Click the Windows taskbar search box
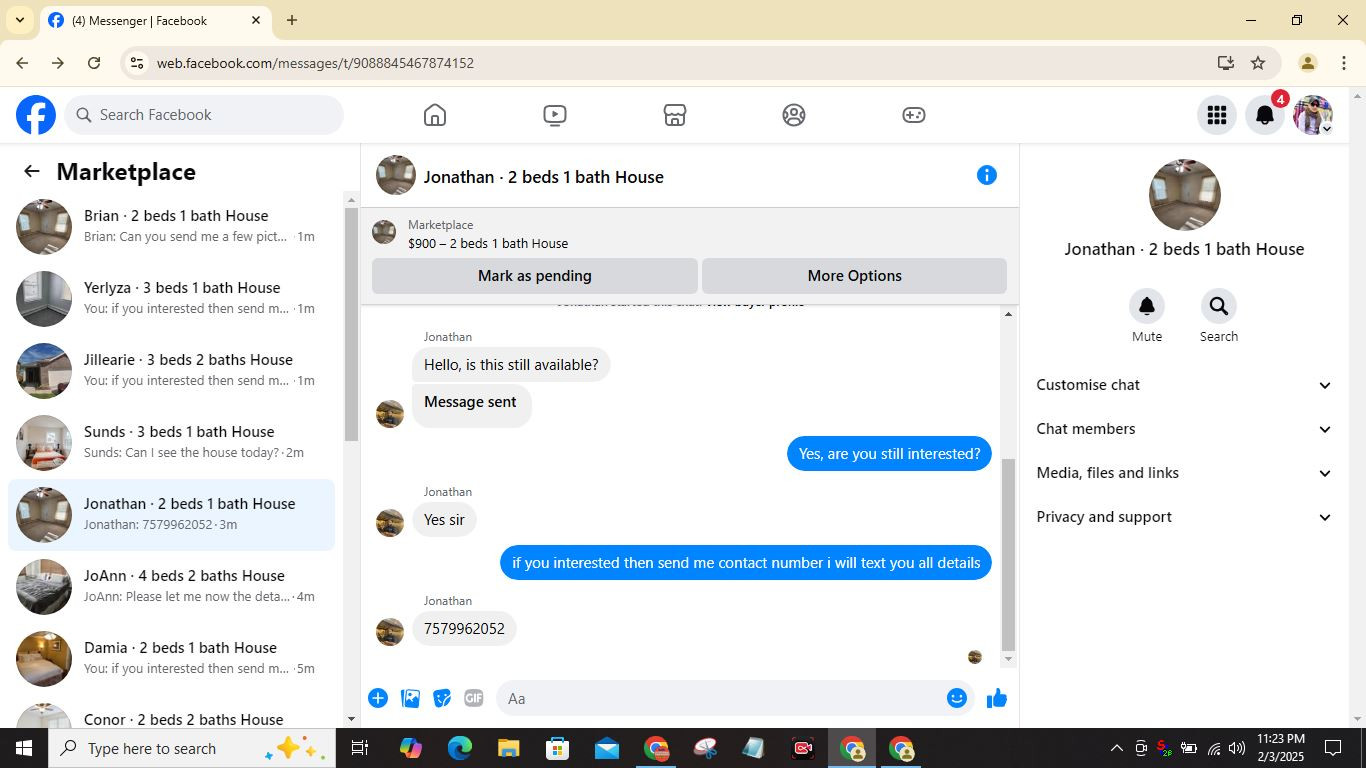This screenshot has width=1366, height=768. [x=192, y=748]
